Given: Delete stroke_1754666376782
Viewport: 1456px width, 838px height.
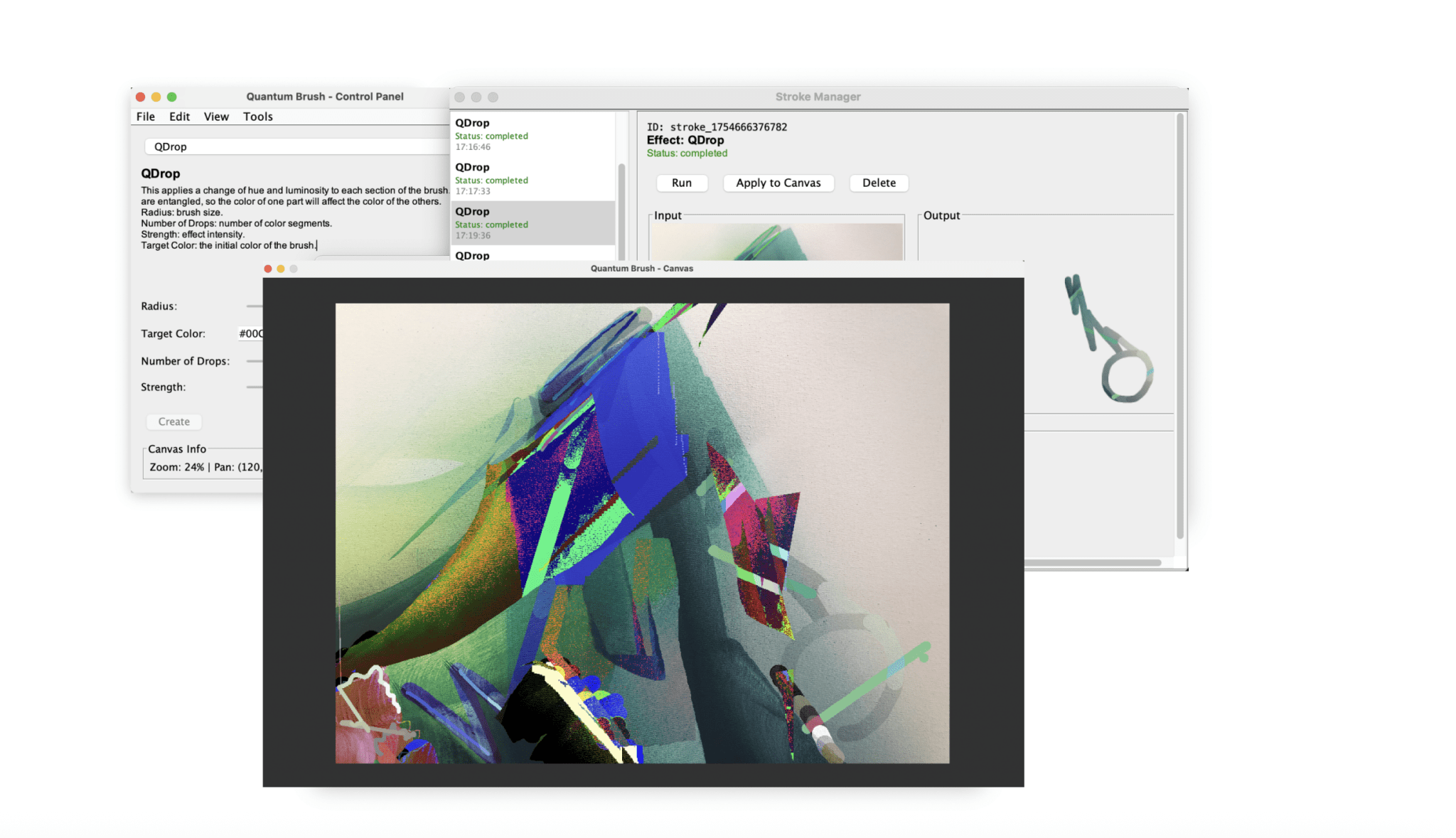Looking at the screenshot, I should pos(879,183).
